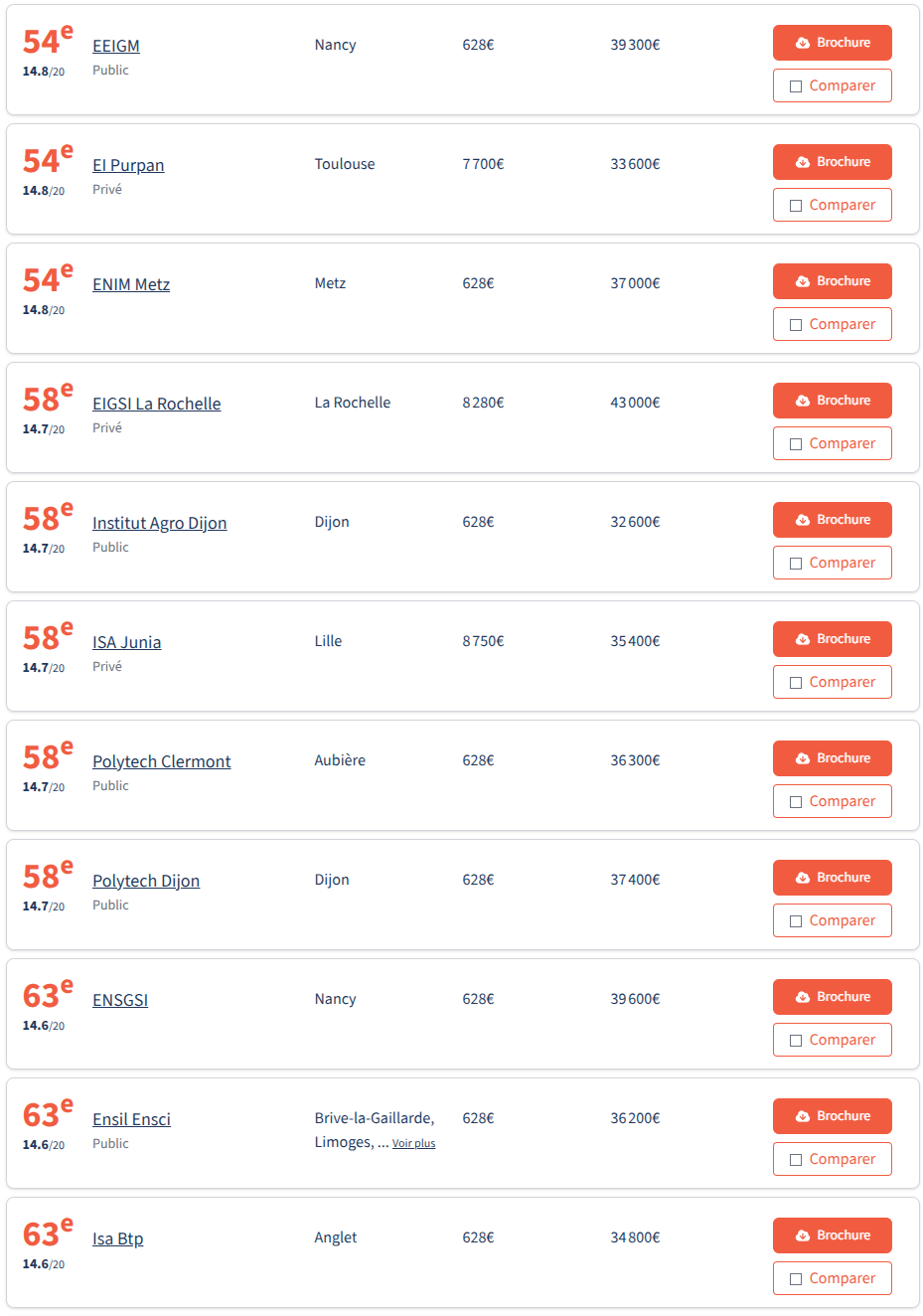Click the download icon in ENIM Metz's Brochure button

pyautogui.click(x=803, y=281)
